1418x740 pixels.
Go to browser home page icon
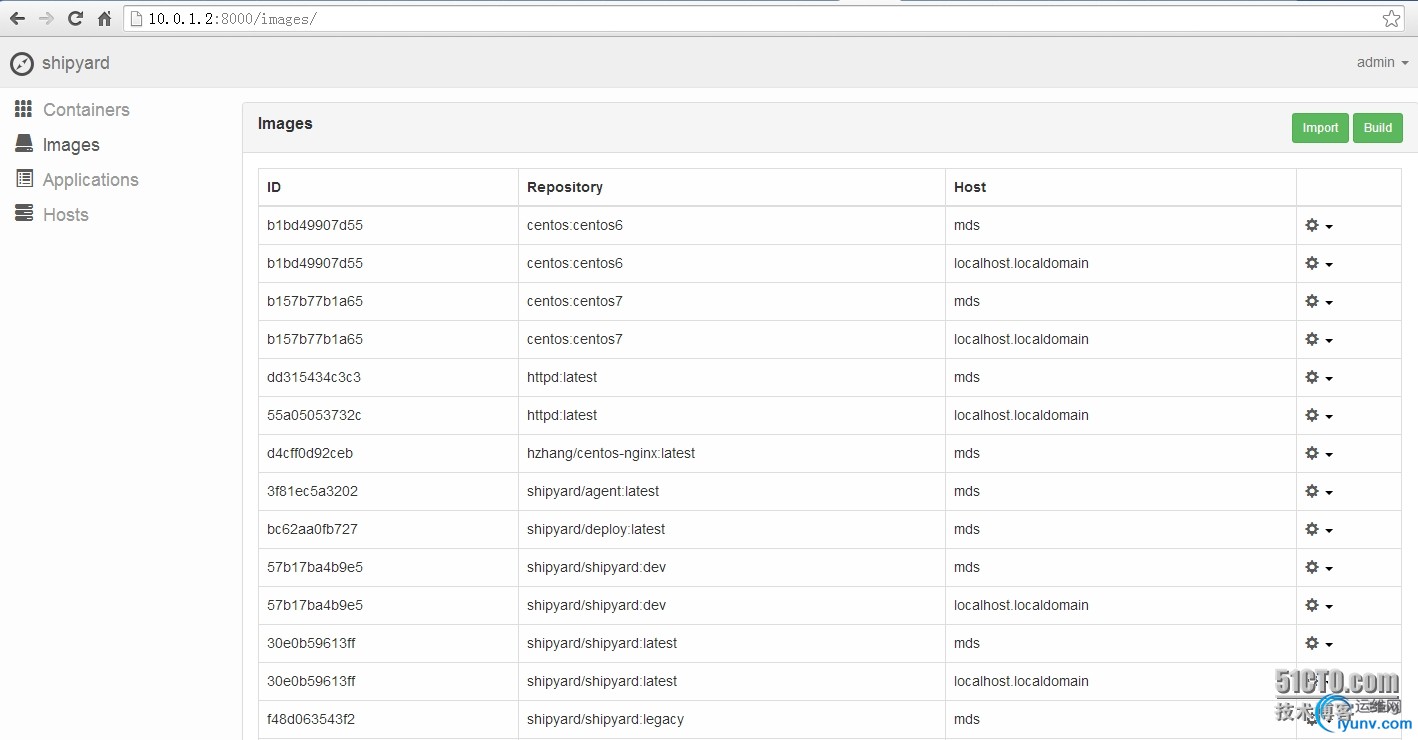104,18
